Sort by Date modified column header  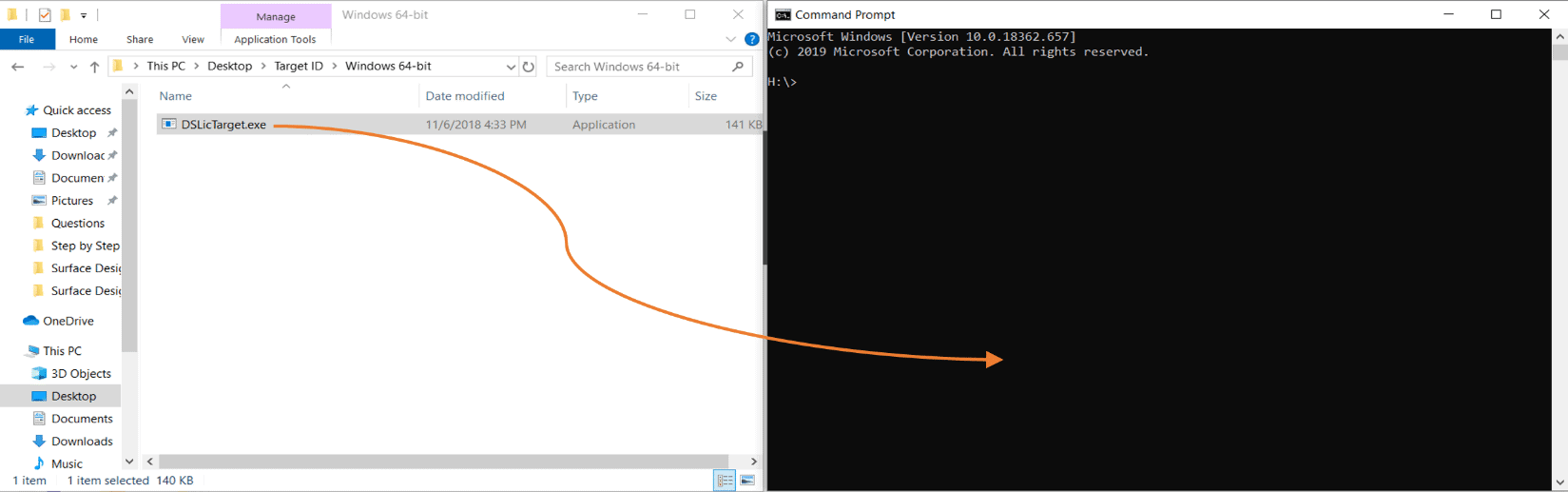coord(465,96)
